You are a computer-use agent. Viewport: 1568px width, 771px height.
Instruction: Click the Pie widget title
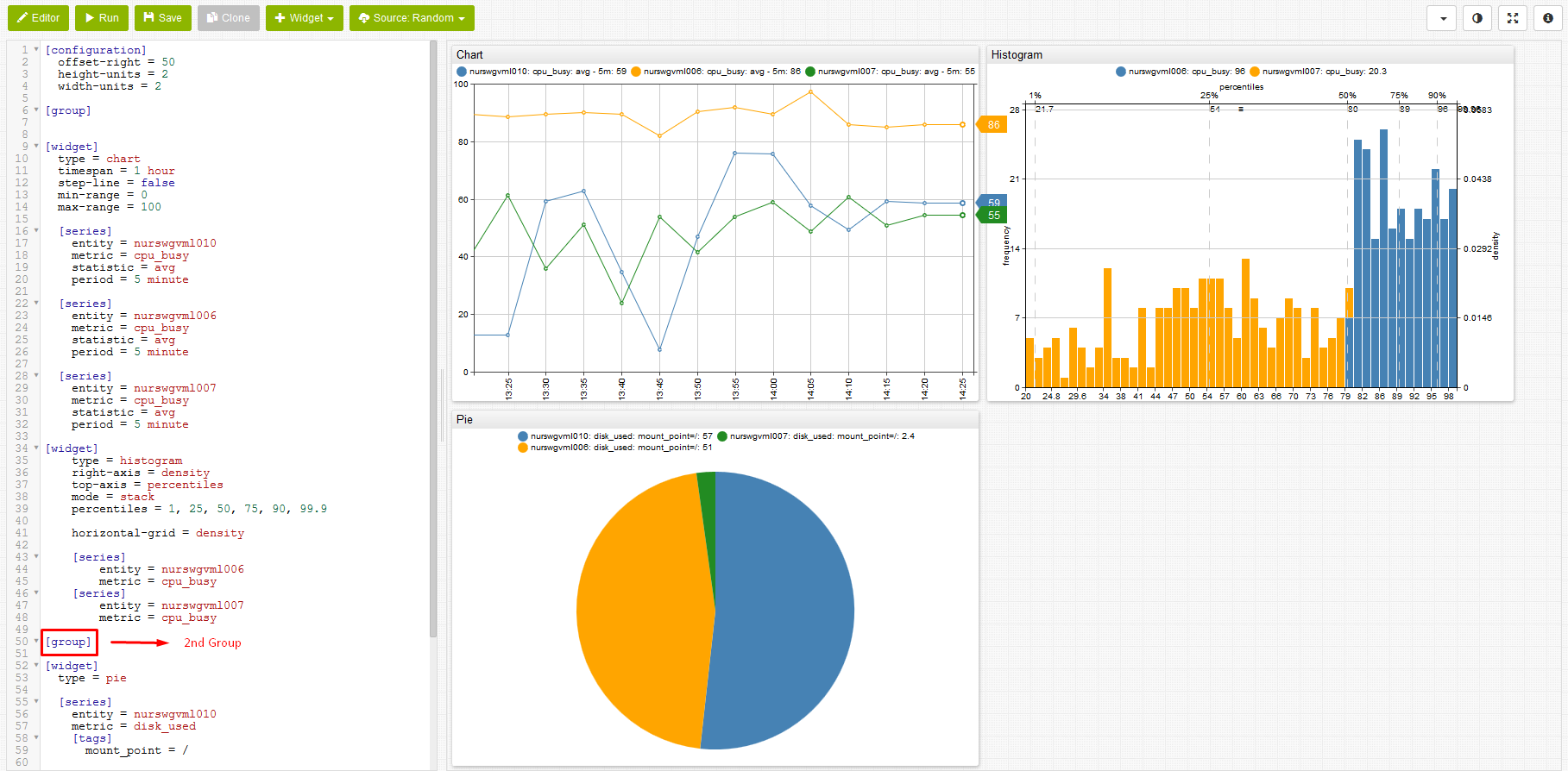pyautogui.click(x=464, y=419)
